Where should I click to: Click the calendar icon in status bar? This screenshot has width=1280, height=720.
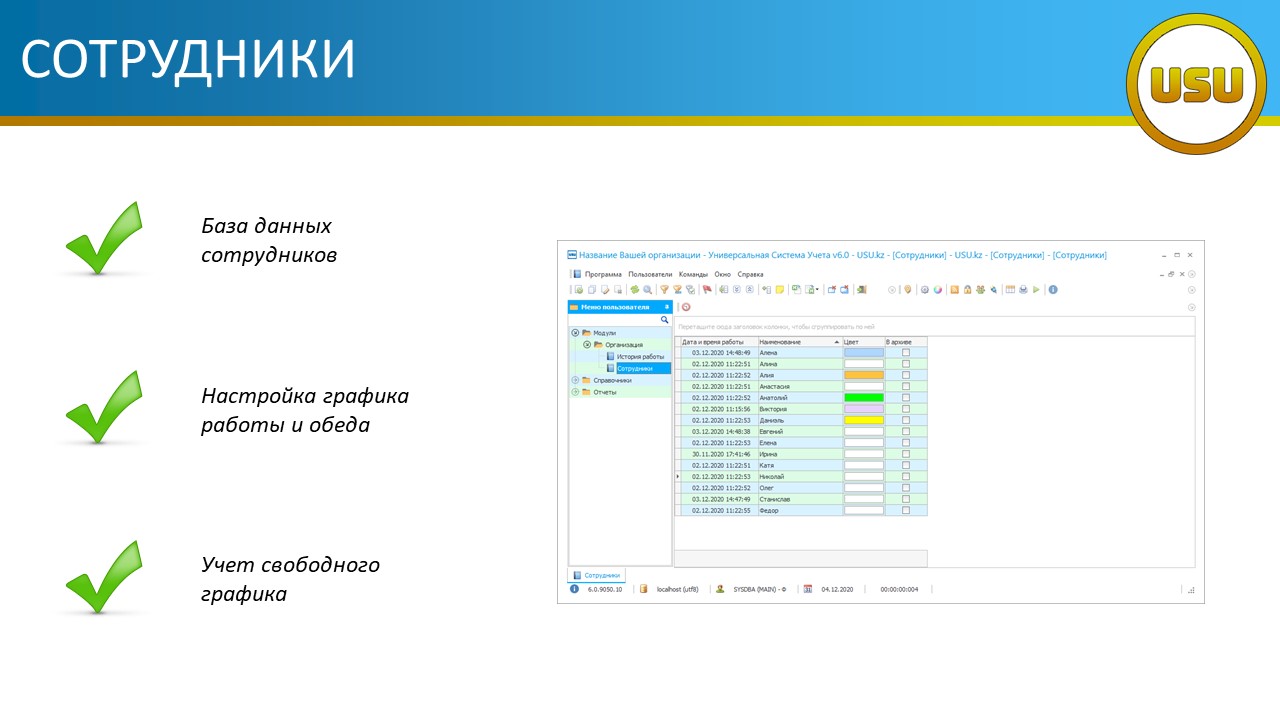(x=808, y=589)
